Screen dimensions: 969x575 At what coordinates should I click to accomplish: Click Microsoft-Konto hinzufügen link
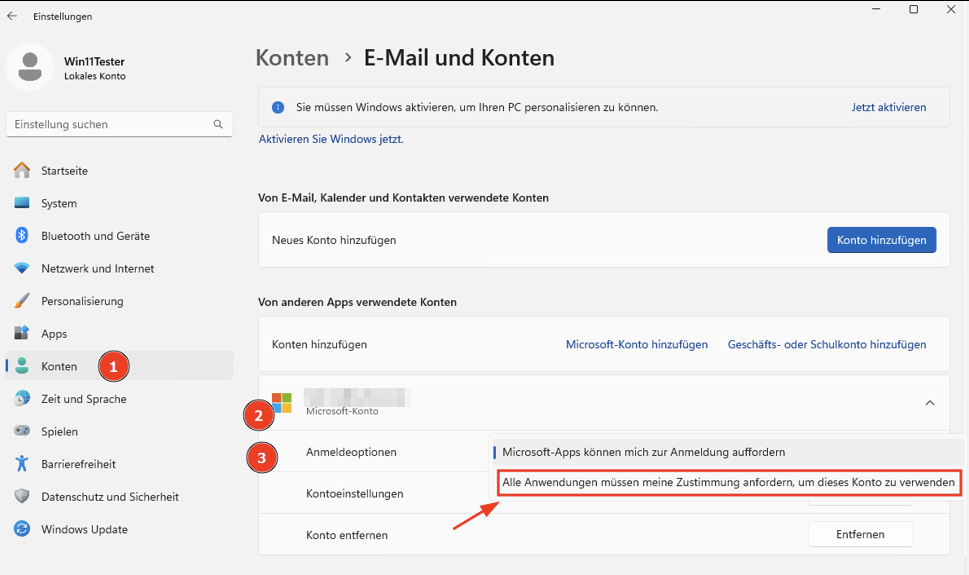tap(637, 344)
